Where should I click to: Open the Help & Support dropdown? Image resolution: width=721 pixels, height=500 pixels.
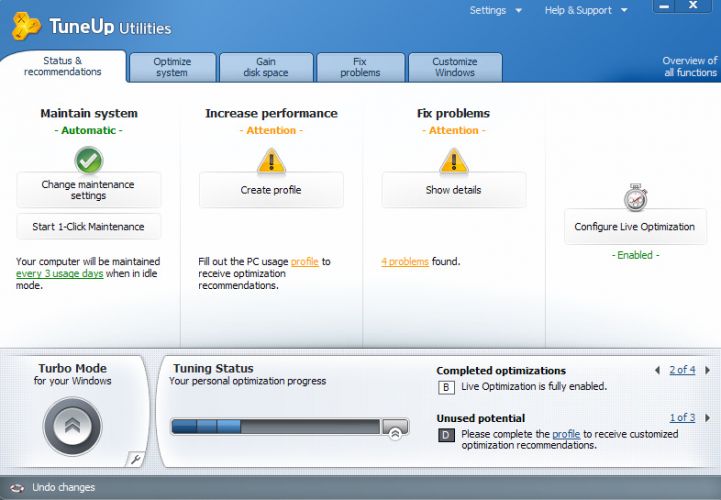coord(586,10)
